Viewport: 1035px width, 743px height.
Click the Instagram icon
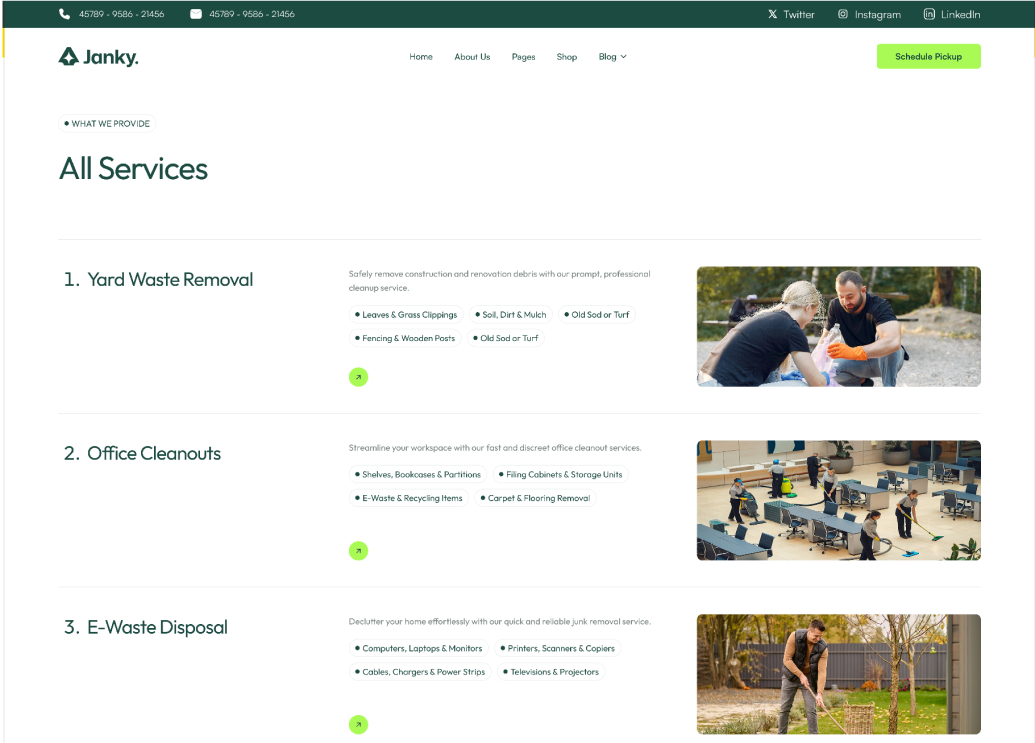pos(843,14)
